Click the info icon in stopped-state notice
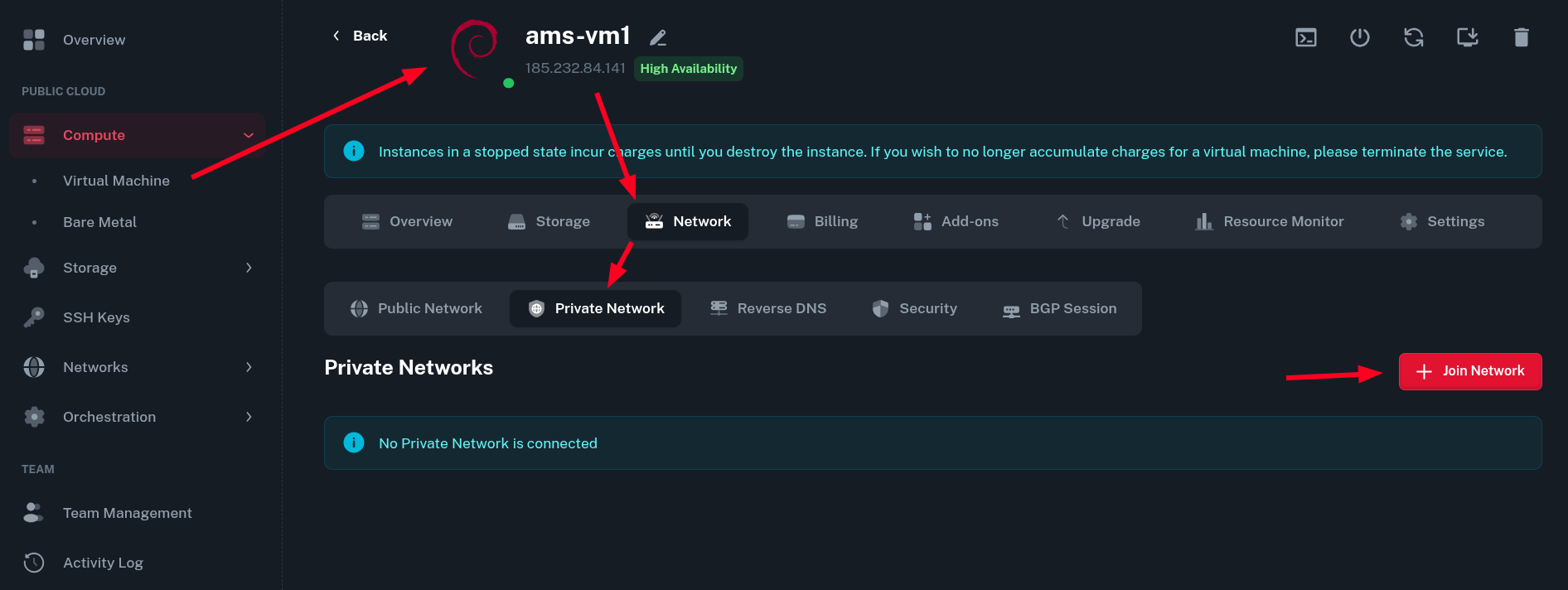This screenshot has height=590, width=1568. (354, 151)
